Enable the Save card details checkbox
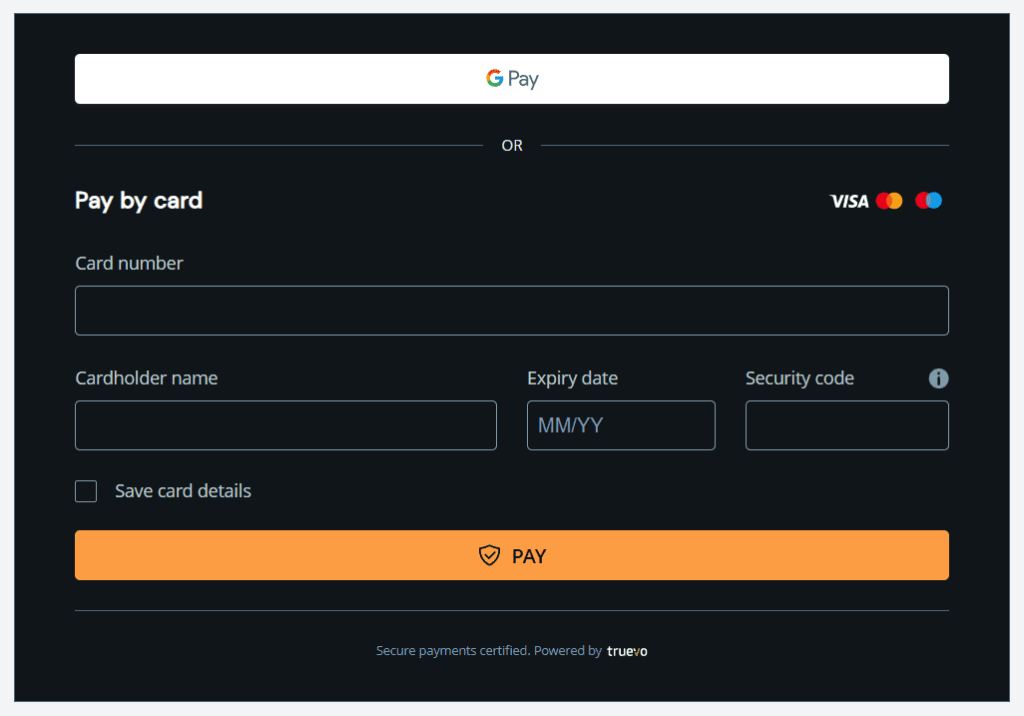Image resolution: width=1024 pixels, height=716 pixels. tap(86, 491)
